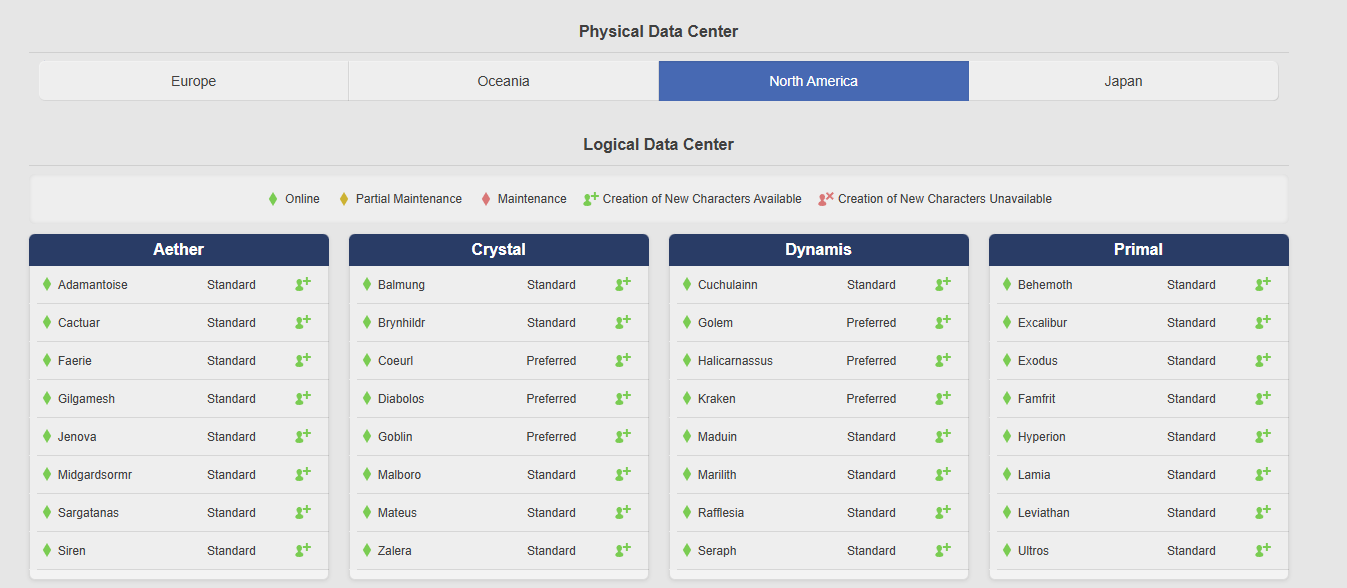Click the Logical Data Center heading
1347x588 pixels.
(x=658, y=145)
